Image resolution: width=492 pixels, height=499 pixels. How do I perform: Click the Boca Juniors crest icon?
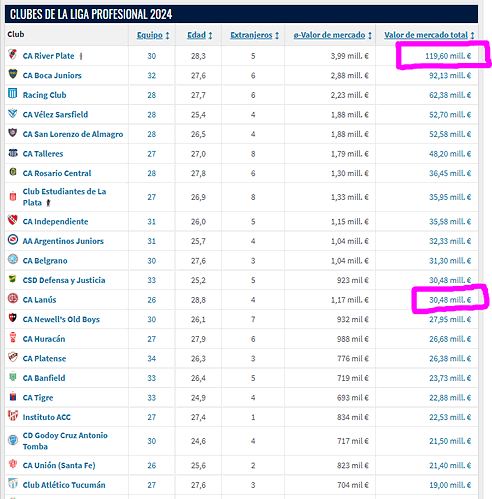(13, 74)
